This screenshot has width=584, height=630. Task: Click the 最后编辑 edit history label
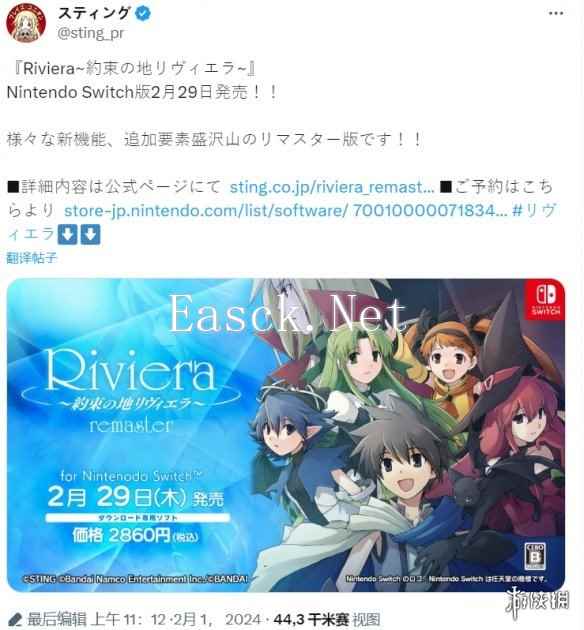point(56,620)
